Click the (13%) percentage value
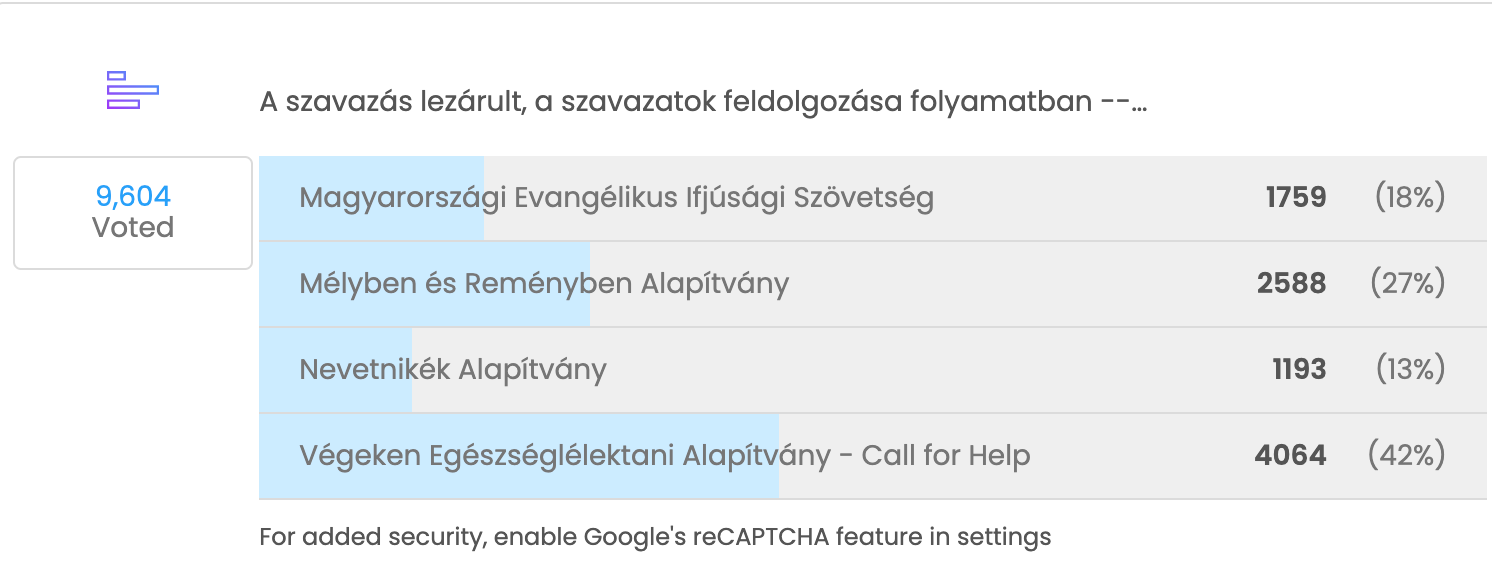 pyautogui.click(x=1410, y=370)
